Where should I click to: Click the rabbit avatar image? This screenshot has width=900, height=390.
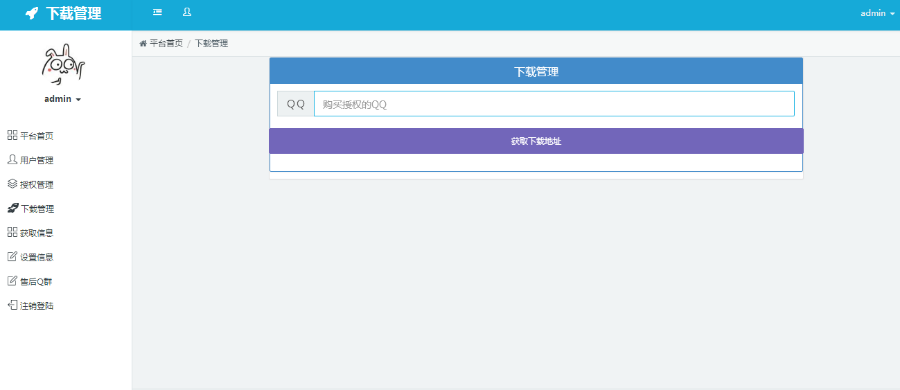tap(63, 64)
